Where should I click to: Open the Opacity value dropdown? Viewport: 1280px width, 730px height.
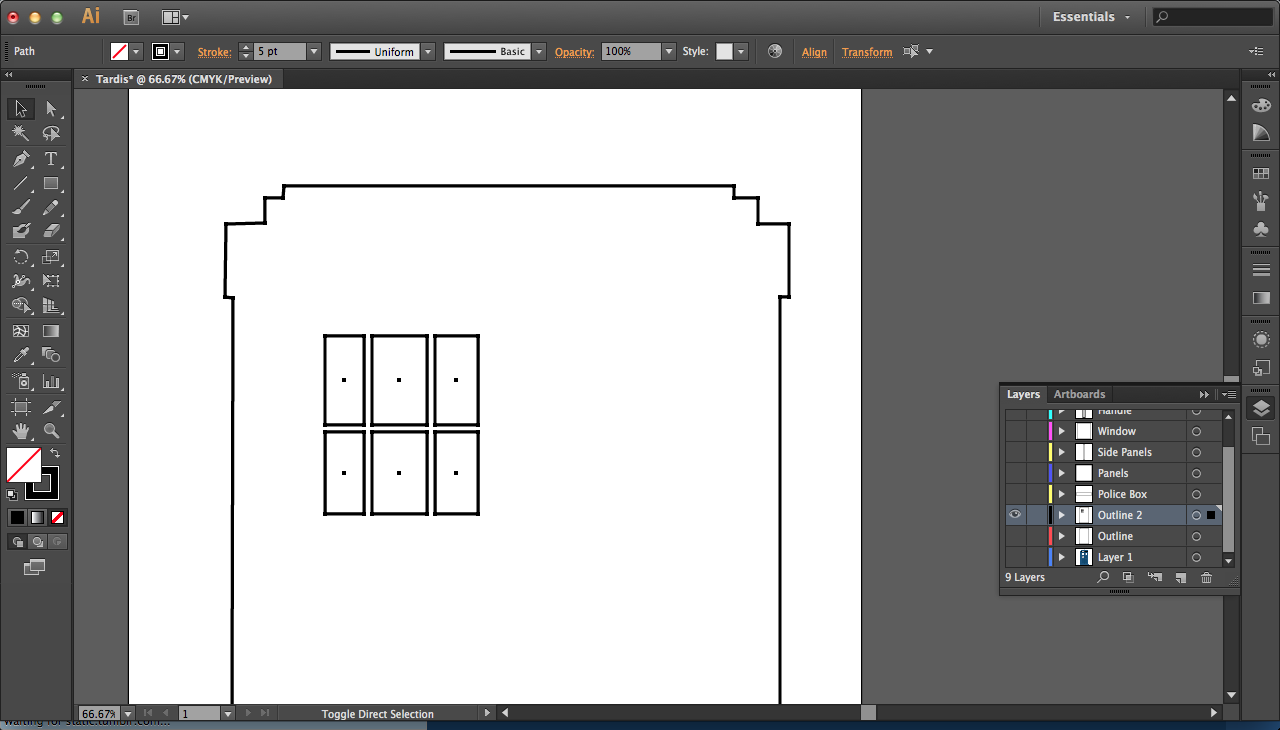(x=669, y=51)
